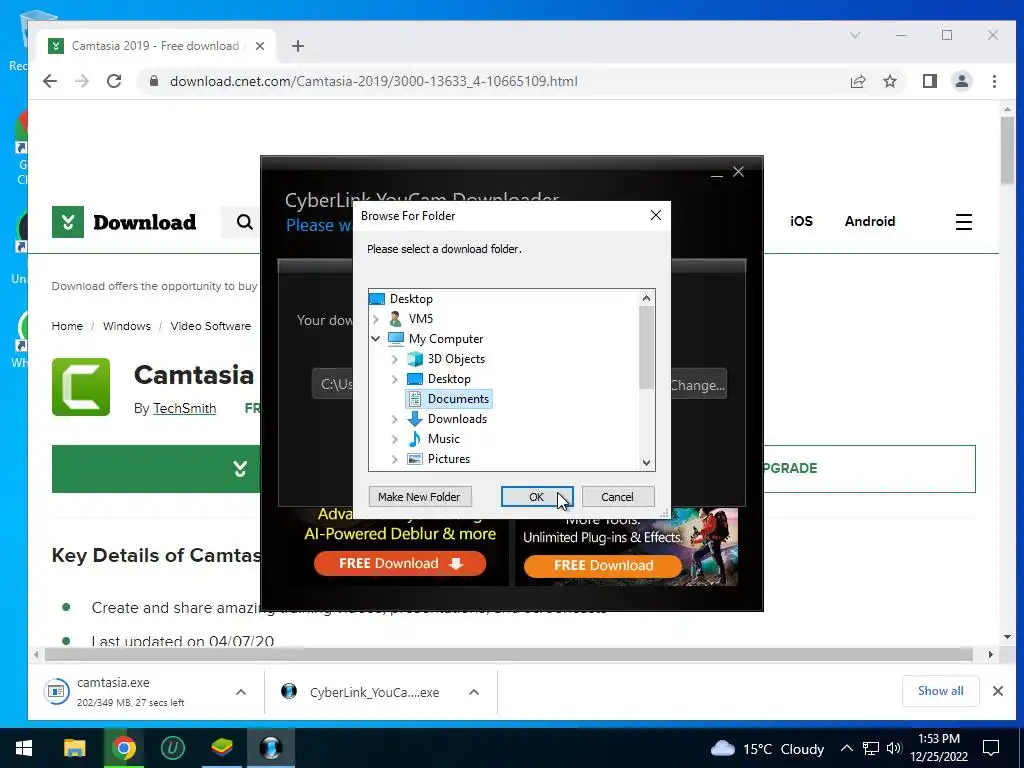The width and height of the screenshot is (1024, 768).
Task: Collapse the My Computer tree node
Action: 376,339
